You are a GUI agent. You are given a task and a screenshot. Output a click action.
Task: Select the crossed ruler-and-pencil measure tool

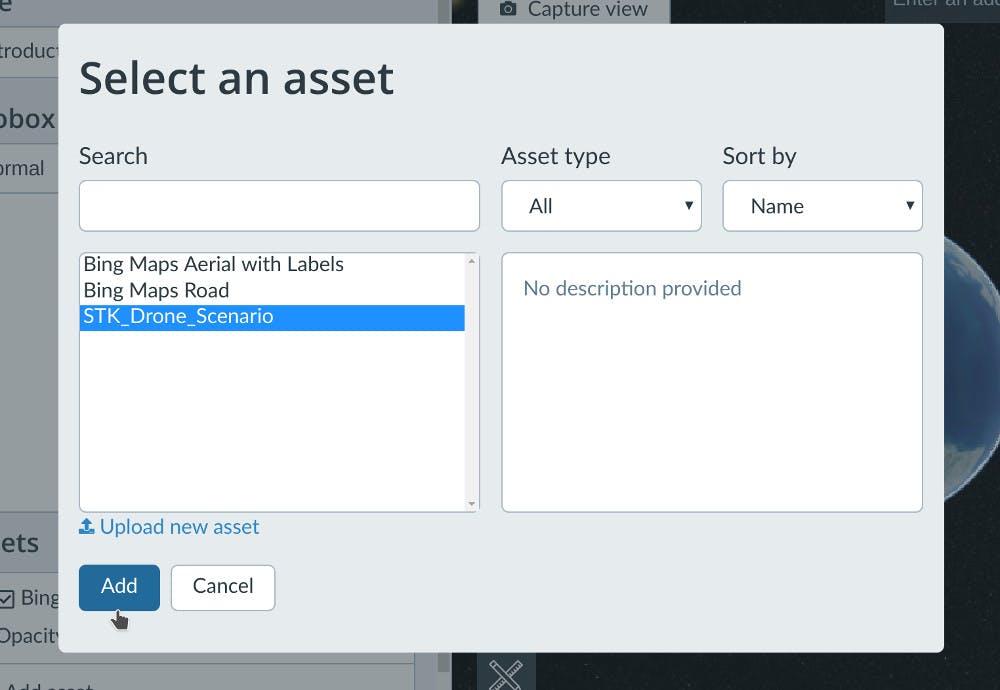click(x=506, y=674)
